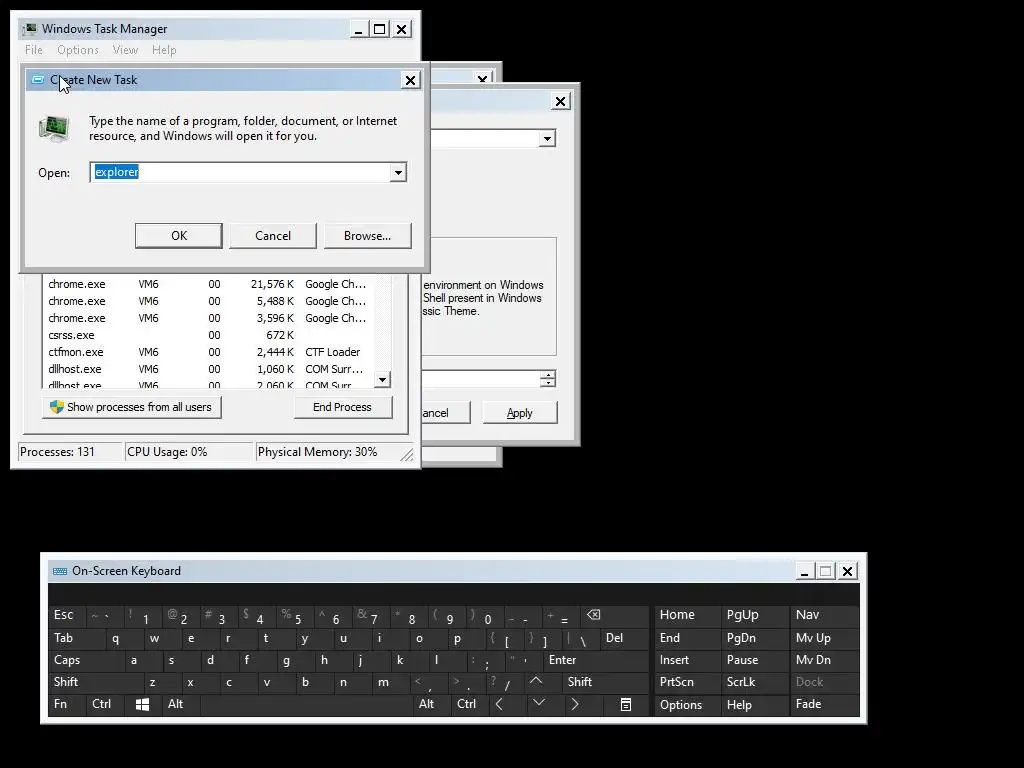Click the Browse... button
Image resolution: width=1024 pixels, height=768 pixels.
[368, 236]
